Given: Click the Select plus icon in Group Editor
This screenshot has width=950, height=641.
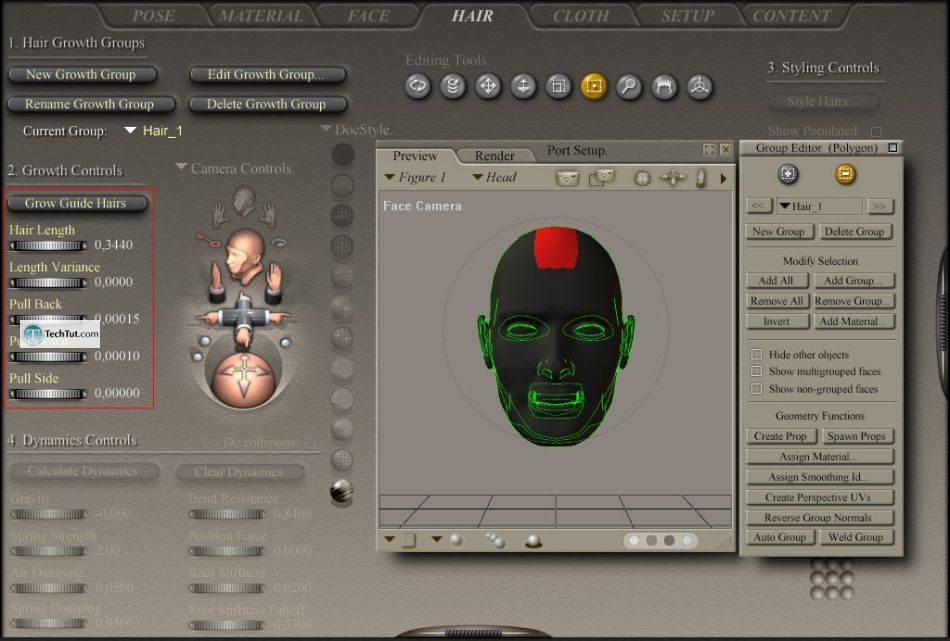Looking at the screenshot, I should pyautogui.click(x=787, y=174).
